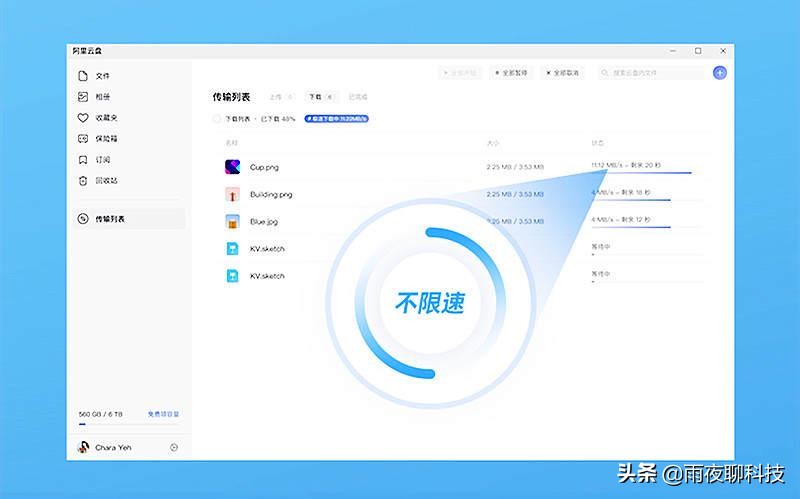This screenshot has height=499, width=800.
Task: Open the 相册 album icon in sidebar
Action: [83, 96]
